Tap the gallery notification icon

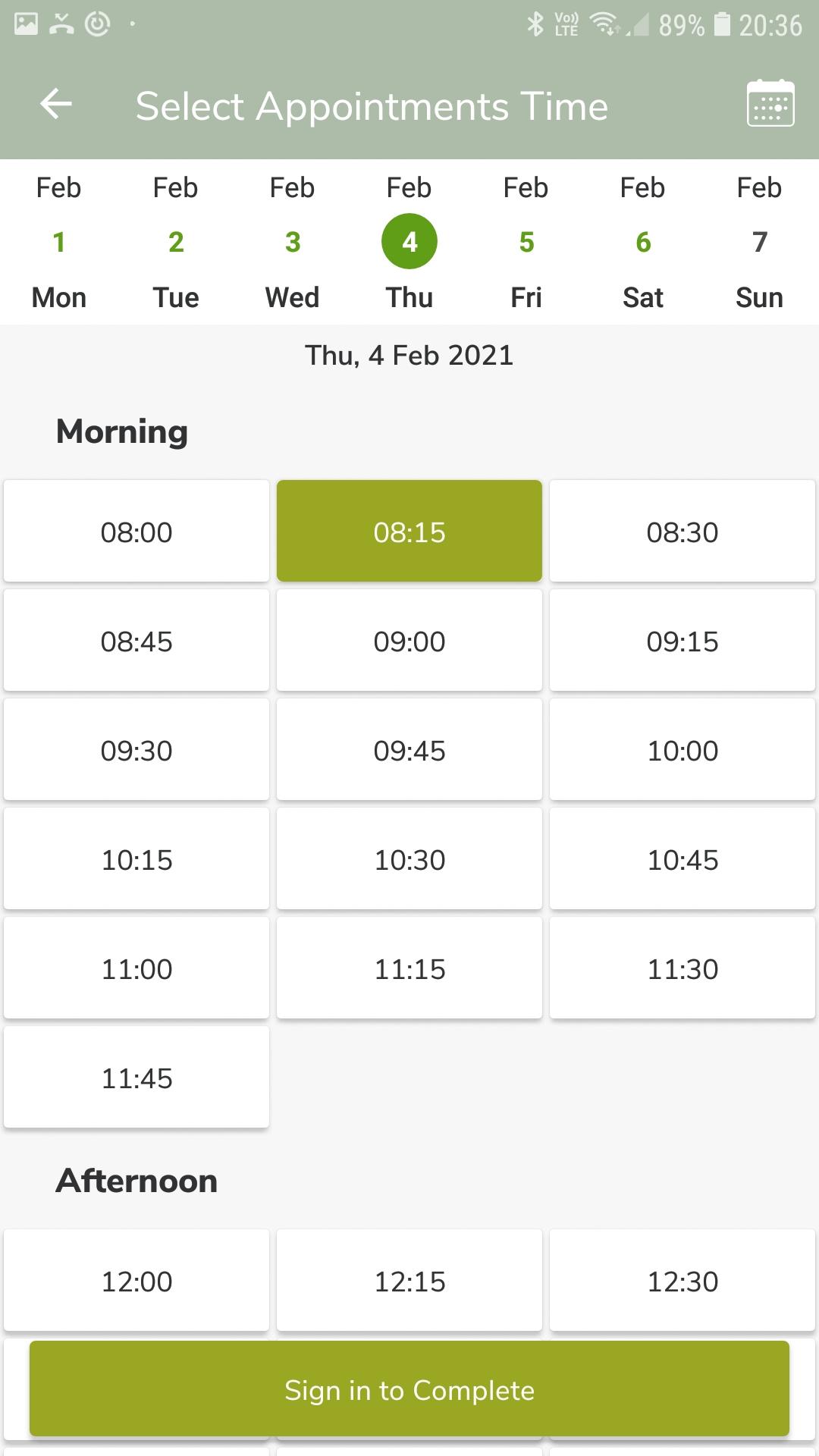click(x=26, y=24)
